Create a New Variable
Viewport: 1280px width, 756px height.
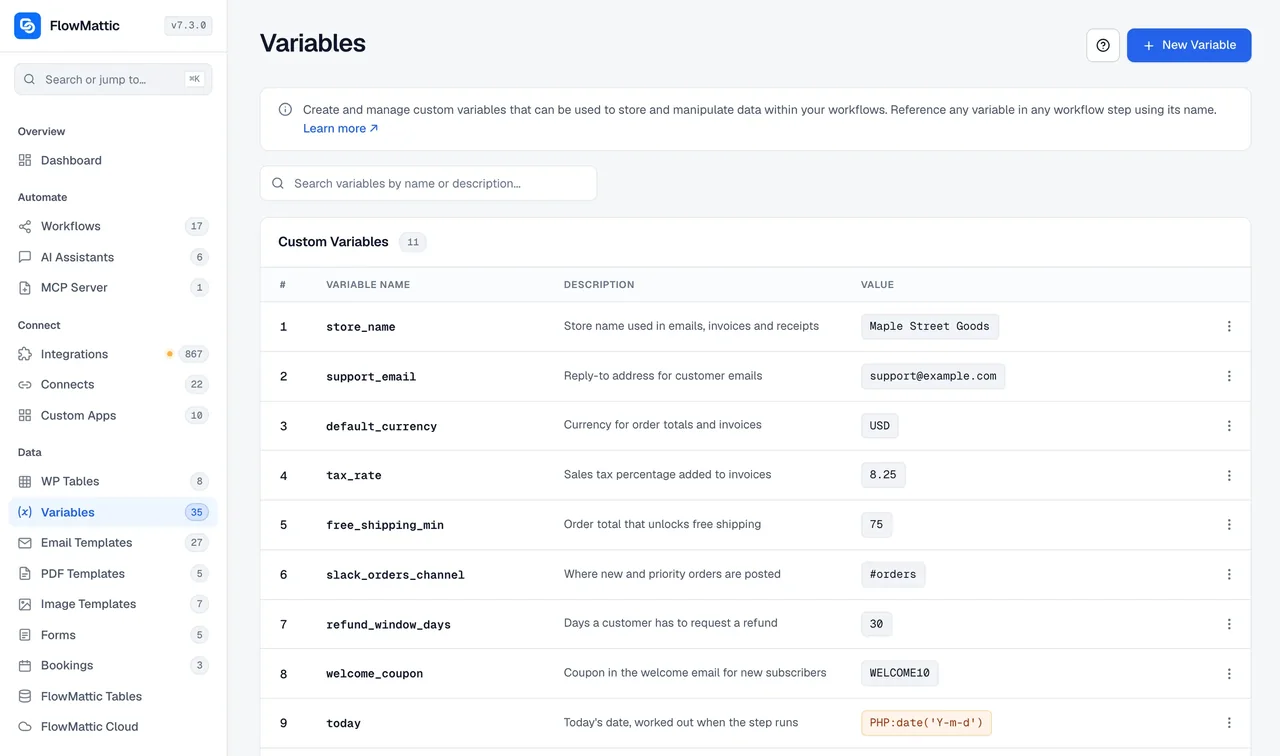tap(1189, 45)
